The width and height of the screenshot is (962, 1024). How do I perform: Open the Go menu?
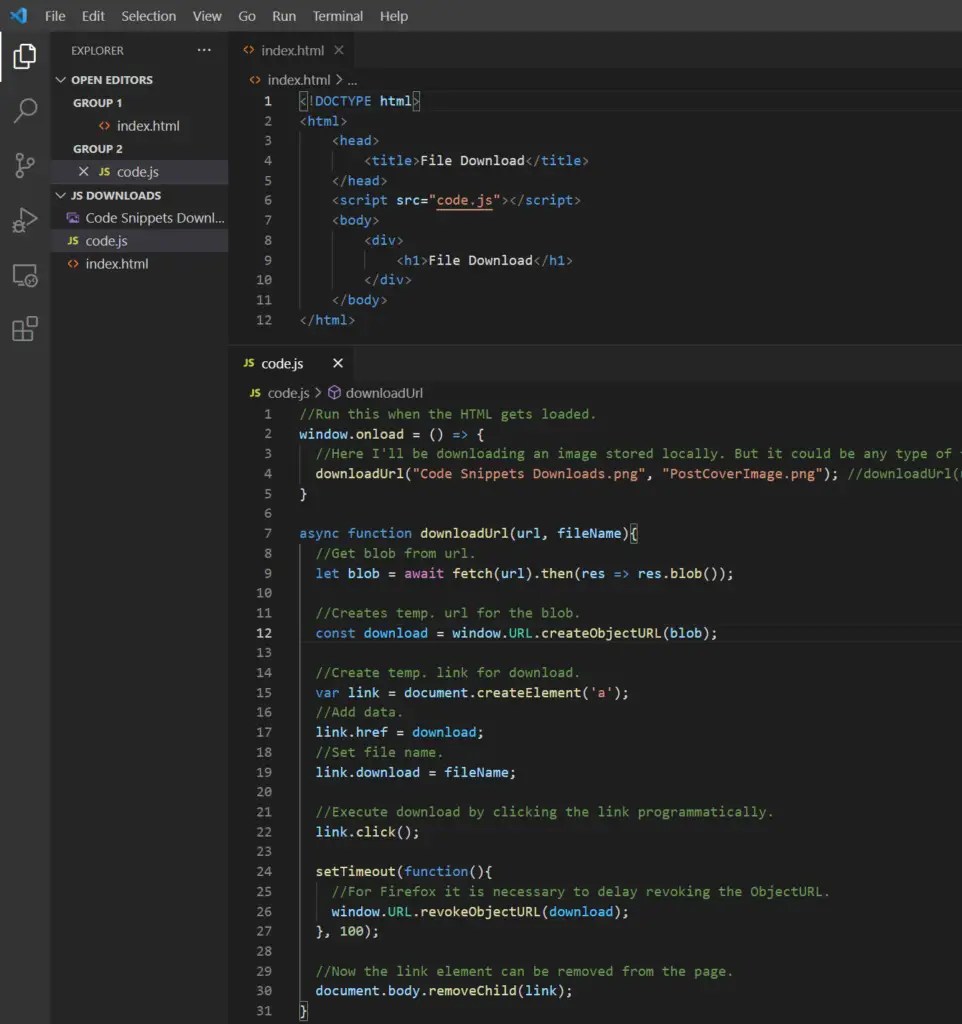tap(247, 16)
